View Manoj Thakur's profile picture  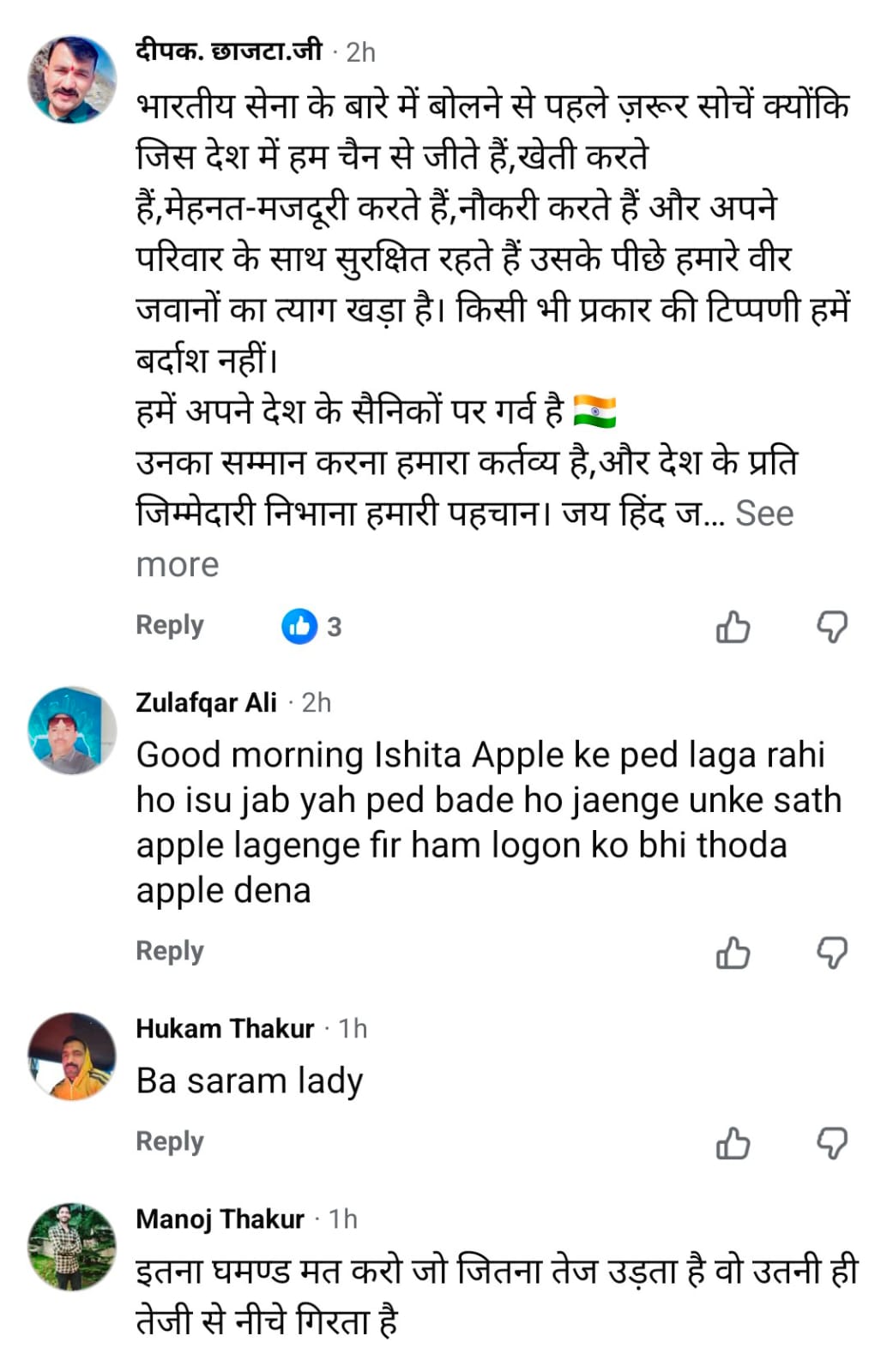[x=72, y=1246]
